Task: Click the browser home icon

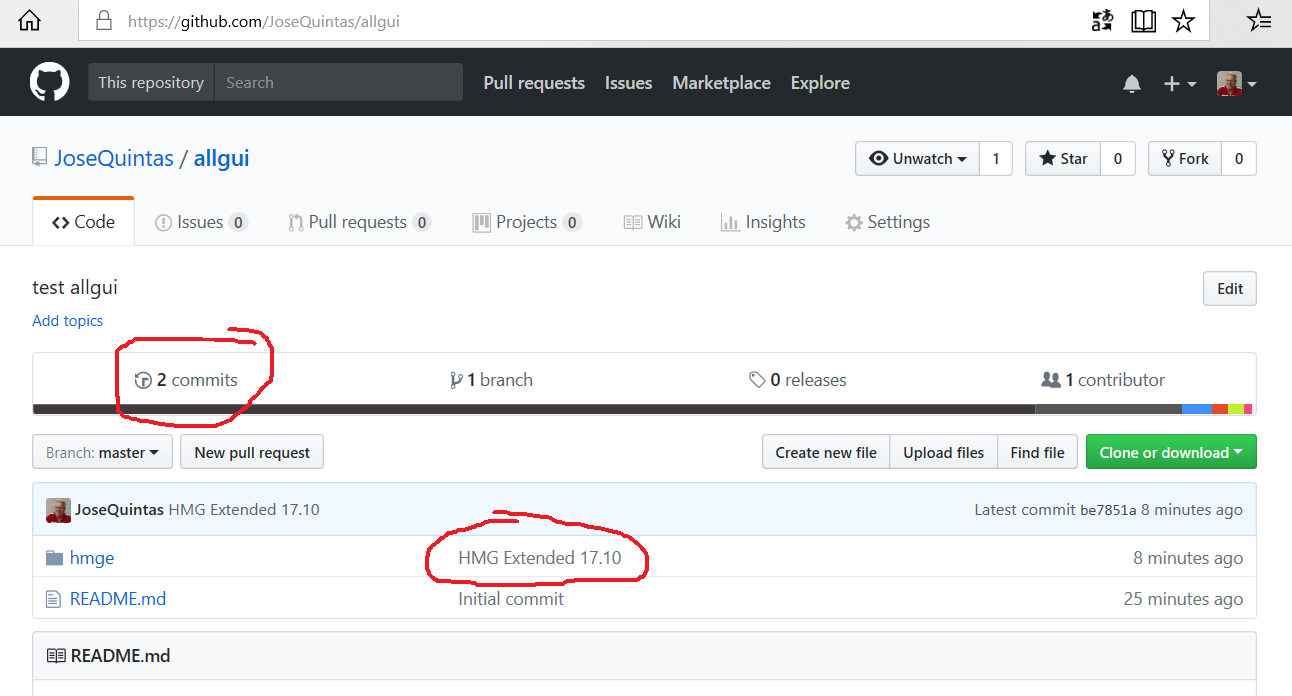Action: pyautogui.click(x=30, y=20)
